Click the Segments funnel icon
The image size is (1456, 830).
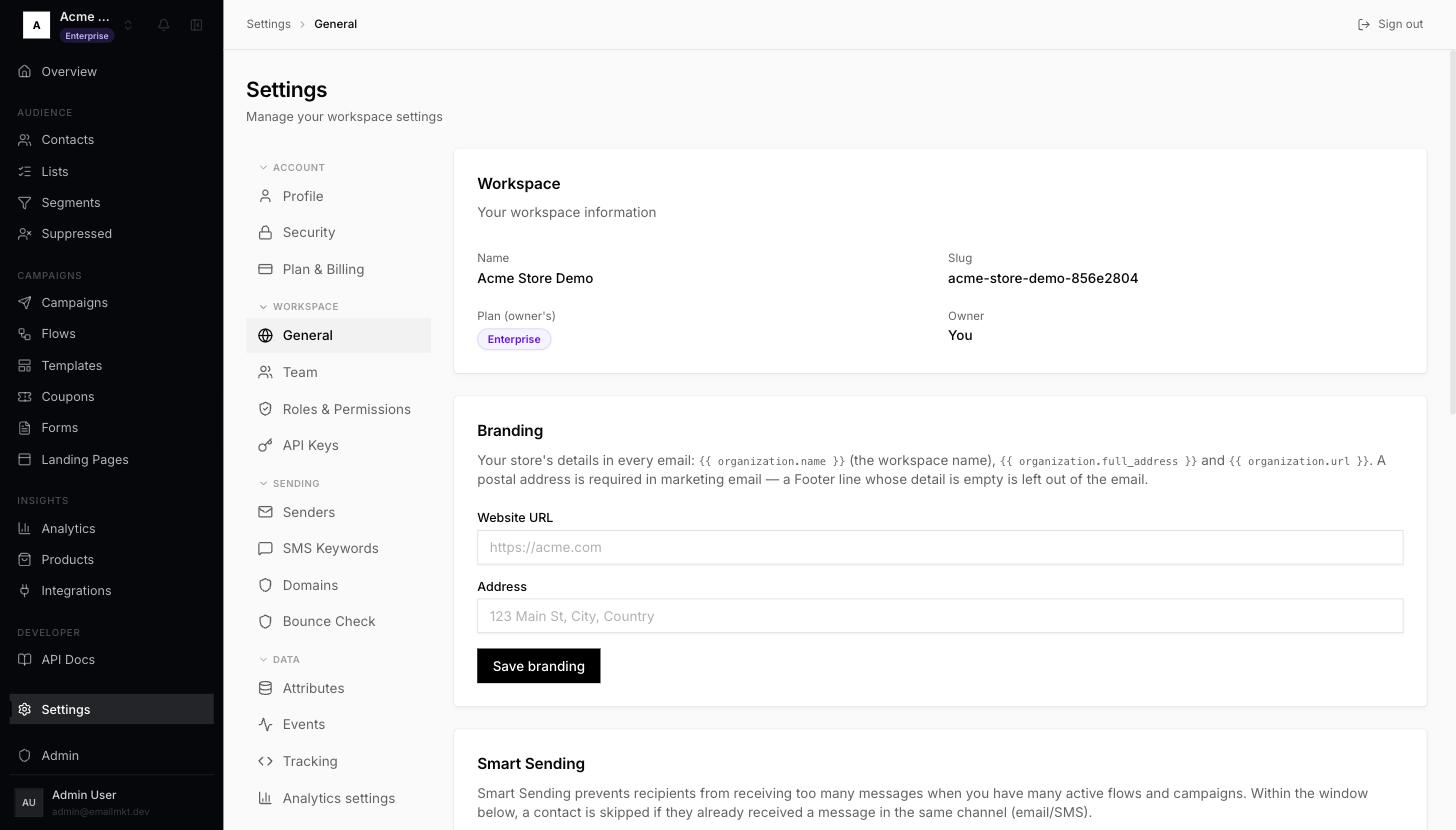pos(25,203)
